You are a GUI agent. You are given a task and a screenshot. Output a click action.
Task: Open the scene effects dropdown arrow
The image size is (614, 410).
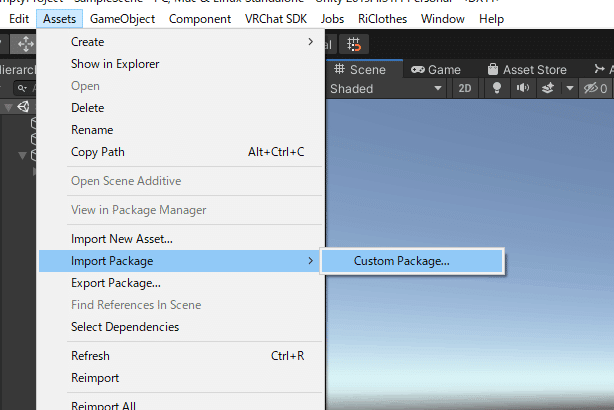[x=570, y=89]
